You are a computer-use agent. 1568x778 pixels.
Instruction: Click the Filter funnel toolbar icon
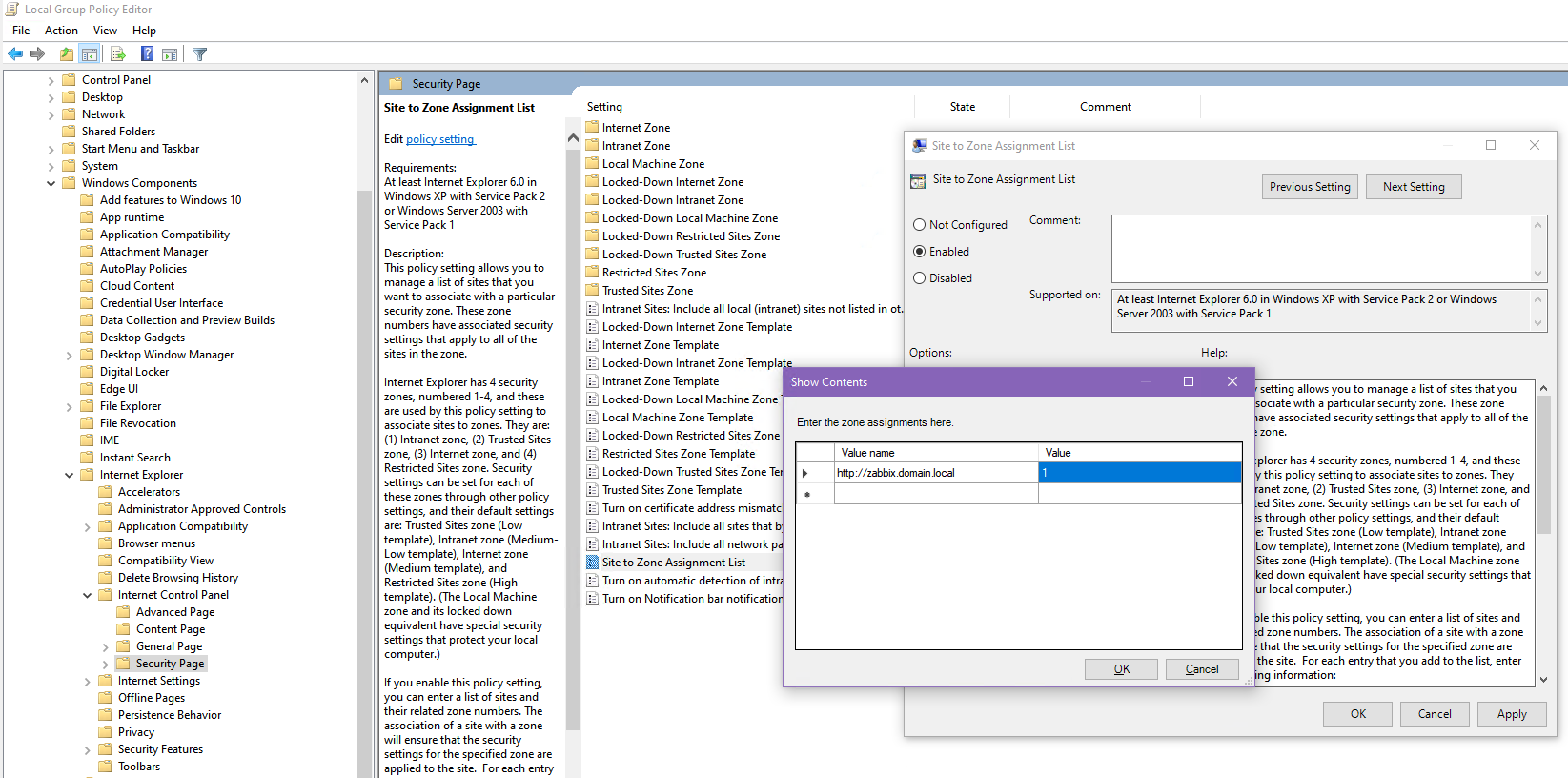click(200, 54)
